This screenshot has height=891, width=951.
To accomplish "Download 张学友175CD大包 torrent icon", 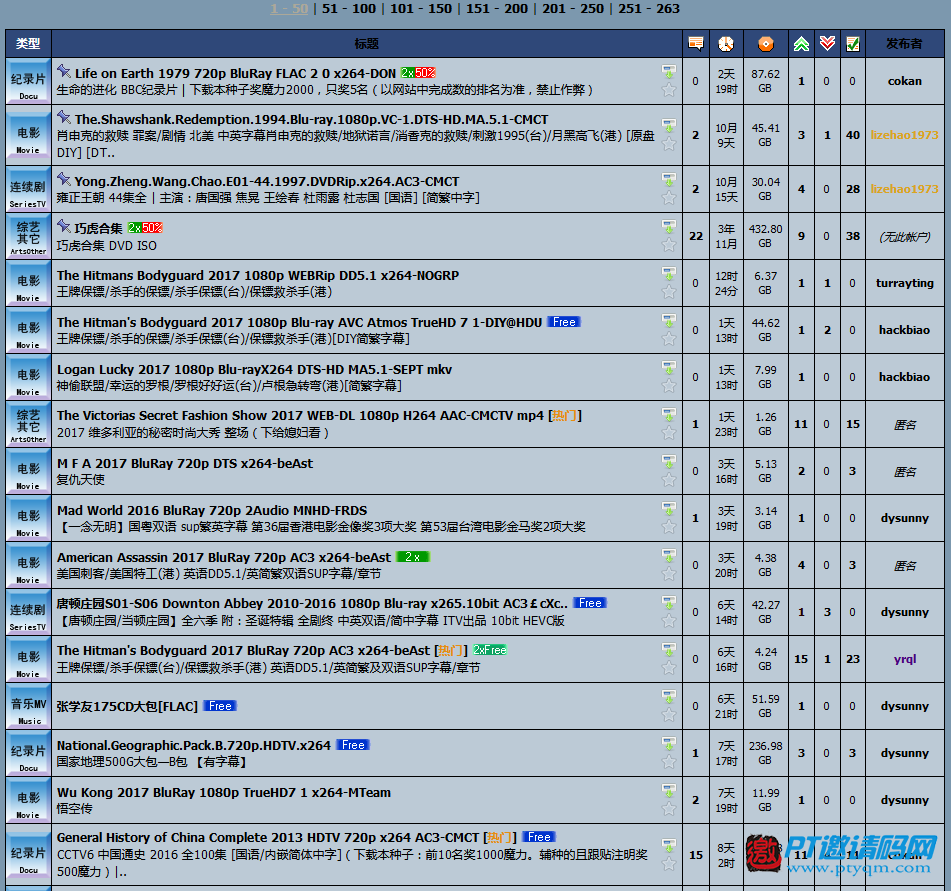I will tap(668, 697).
